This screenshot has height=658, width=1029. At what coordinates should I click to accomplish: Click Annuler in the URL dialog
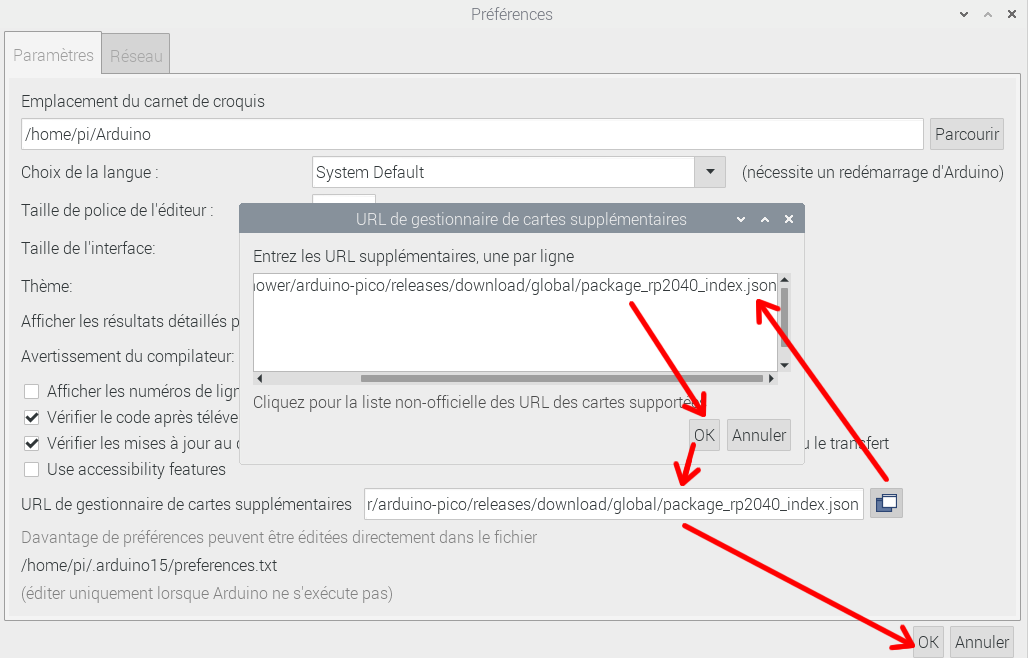click(759, 435)
